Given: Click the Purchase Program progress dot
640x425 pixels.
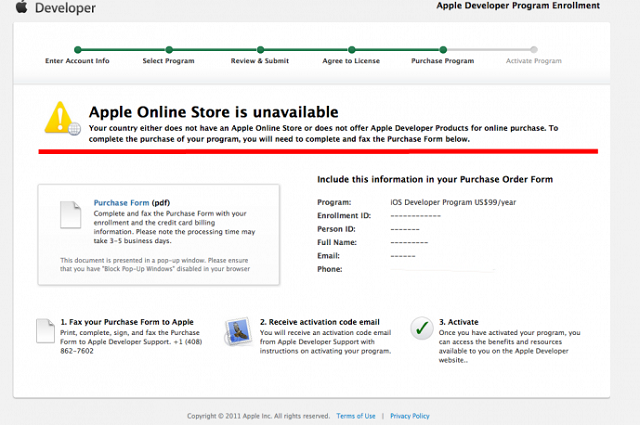Looking at the screenshot, I should (443, 50).
